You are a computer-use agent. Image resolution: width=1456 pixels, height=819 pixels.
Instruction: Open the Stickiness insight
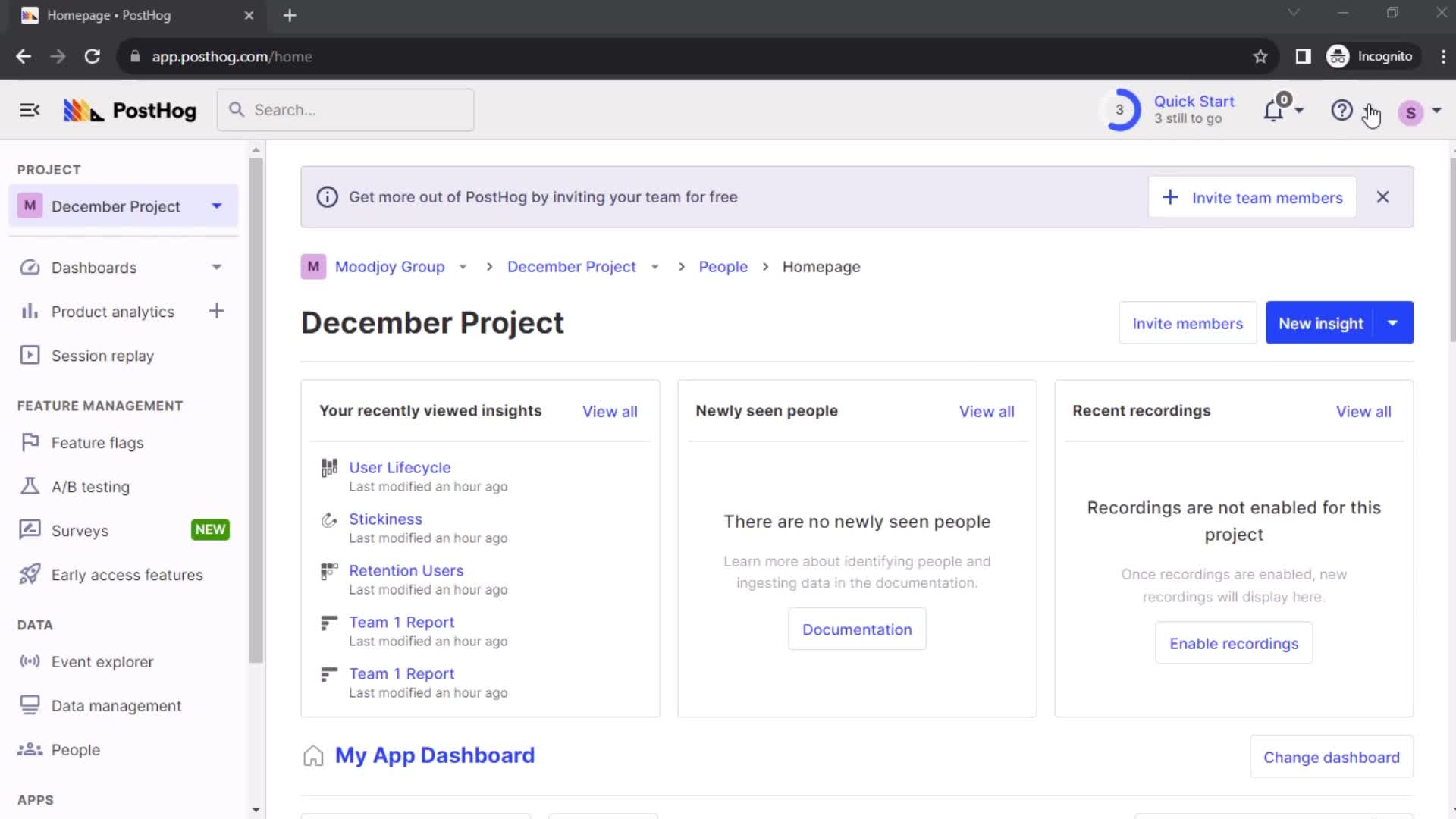click(385, 519)
